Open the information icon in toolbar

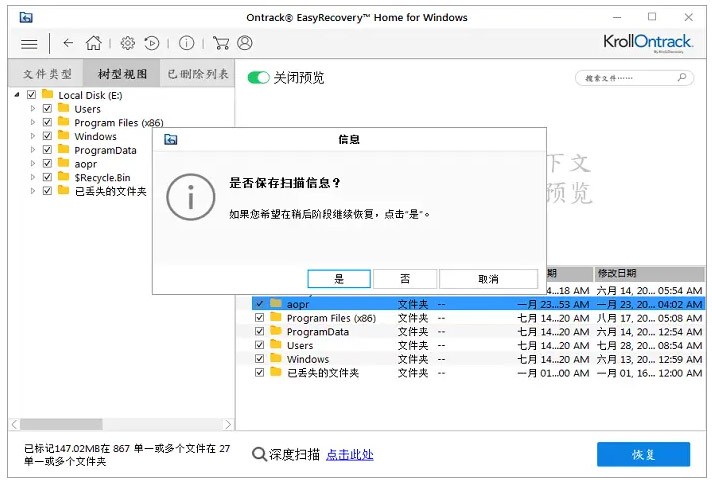pos(187,43)
